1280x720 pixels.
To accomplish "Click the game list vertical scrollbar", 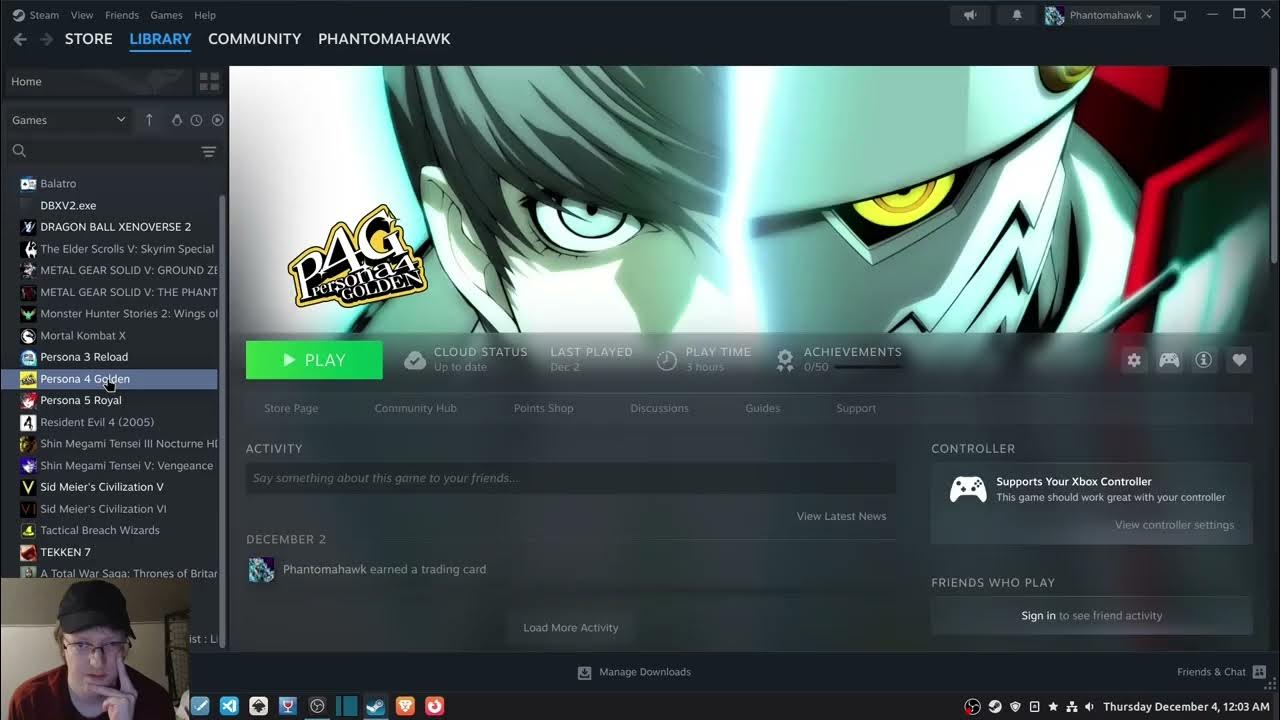I will click(222, 420).
